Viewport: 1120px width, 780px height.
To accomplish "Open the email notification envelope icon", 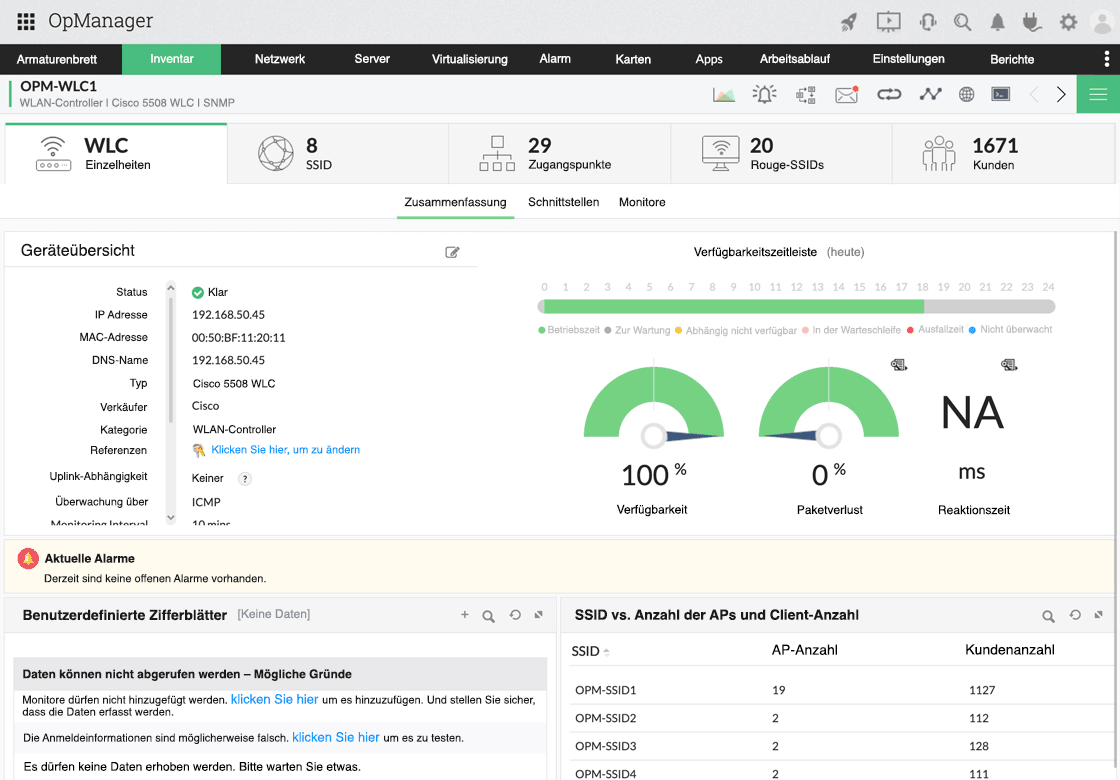I will 847,94.
